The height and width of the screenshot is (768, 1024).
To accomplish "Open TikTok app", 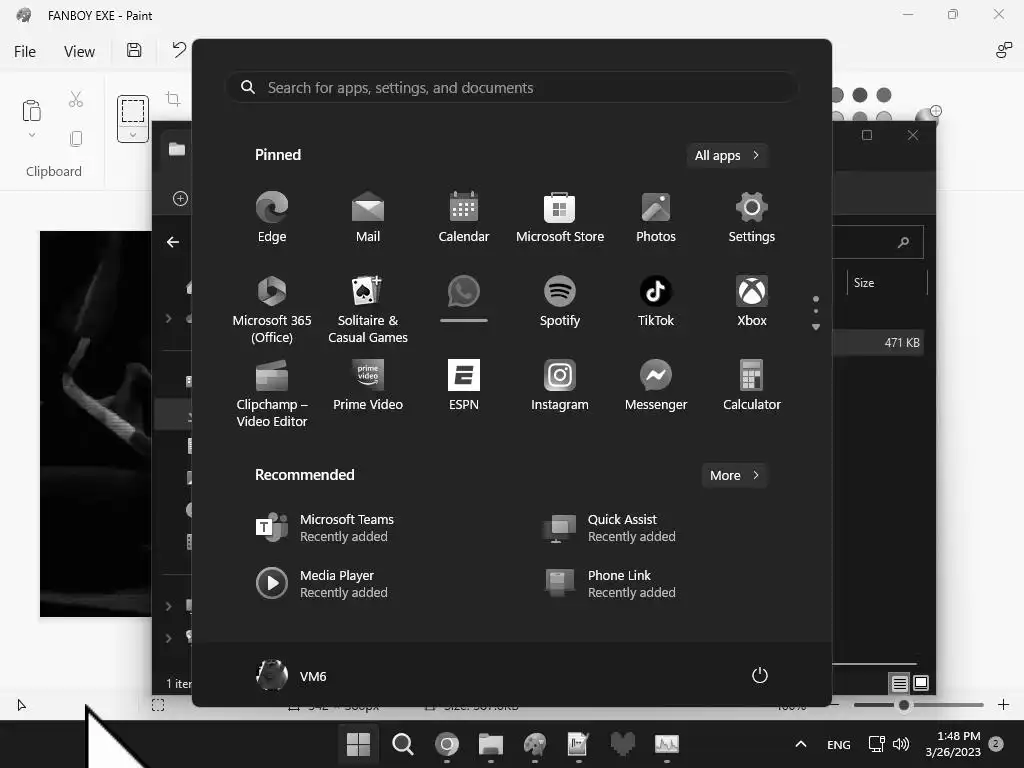I will 656,301.
